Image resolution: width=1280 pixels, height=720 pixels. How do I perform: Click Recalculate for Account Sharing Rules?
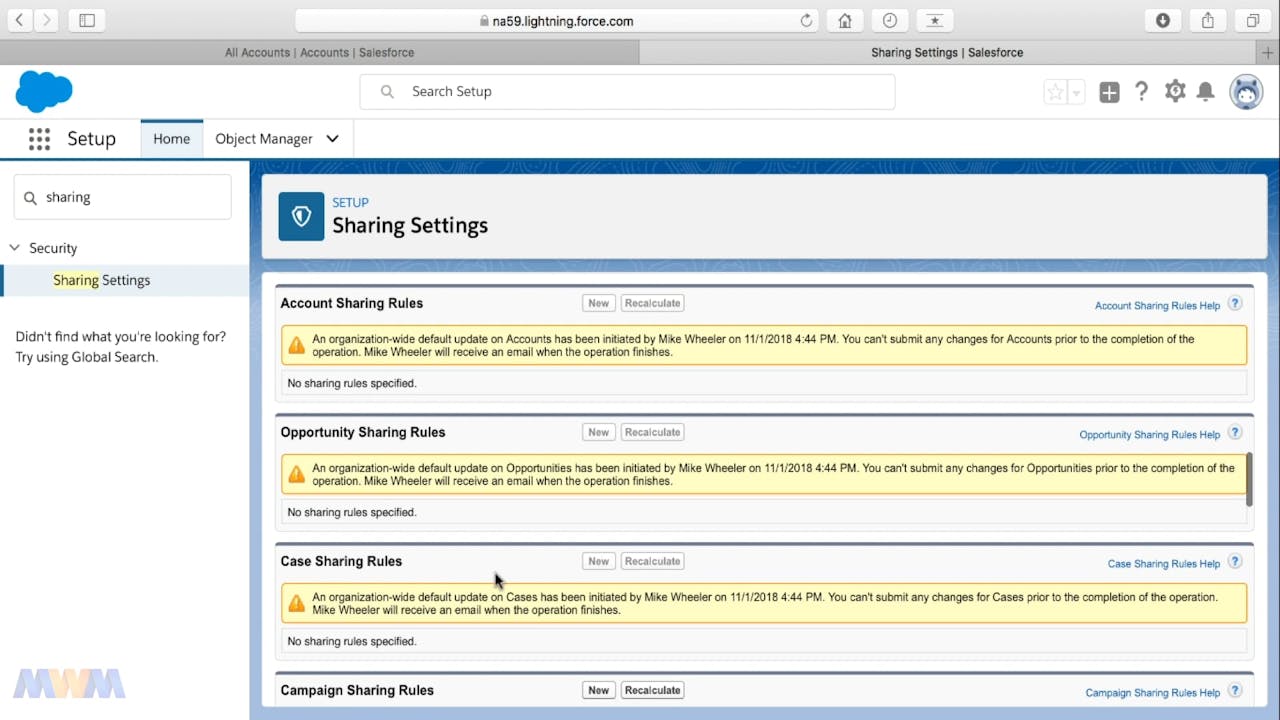pos(652,303)
